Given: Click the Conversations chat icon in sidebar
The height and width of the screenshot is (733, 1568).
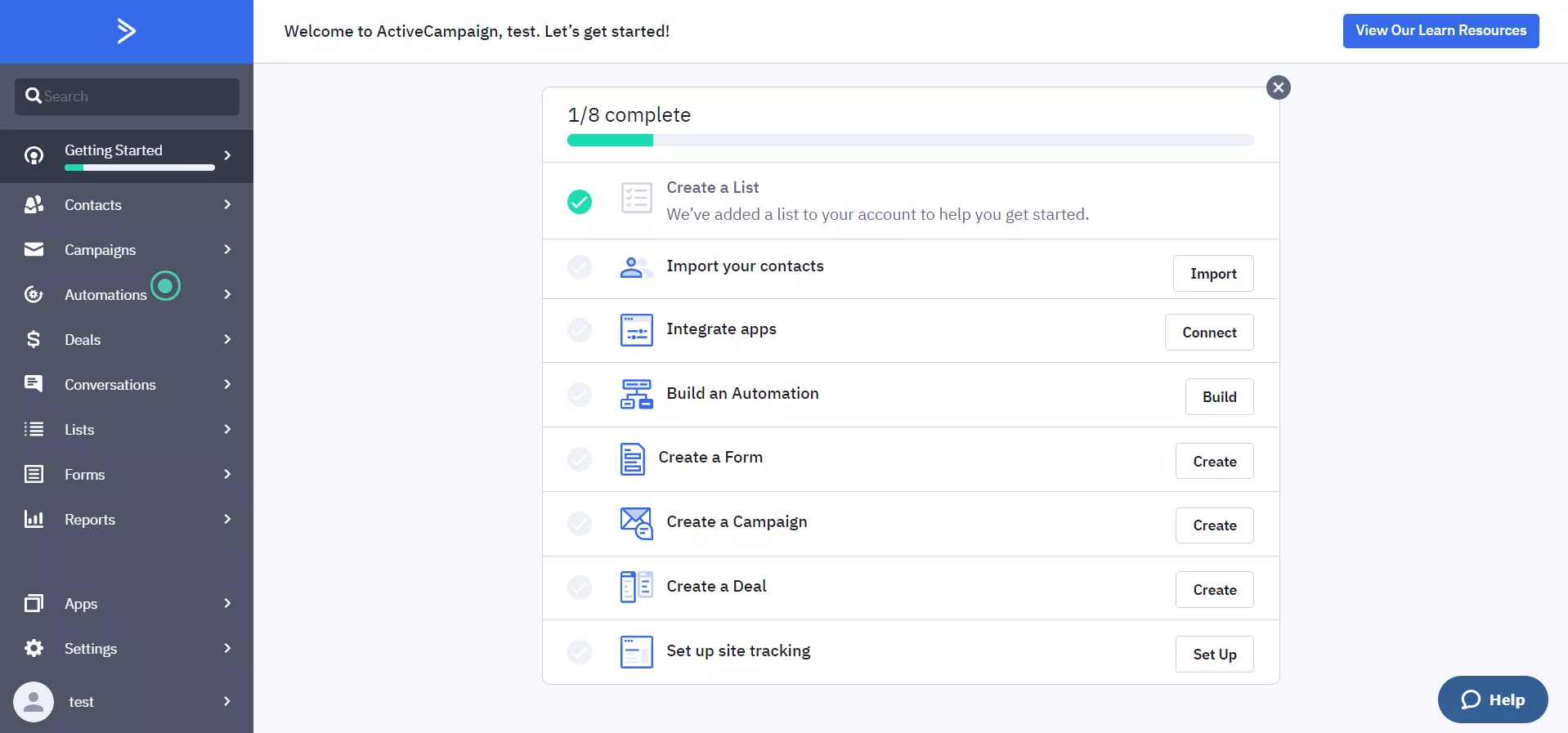Looking at the screenshot, I should (x=34, y=383).
